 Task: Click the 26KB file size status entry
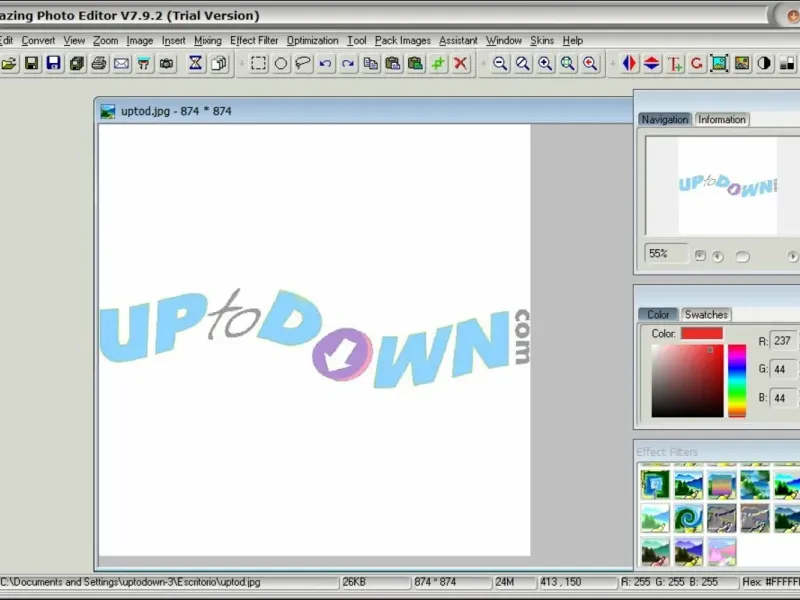point(354,582)
